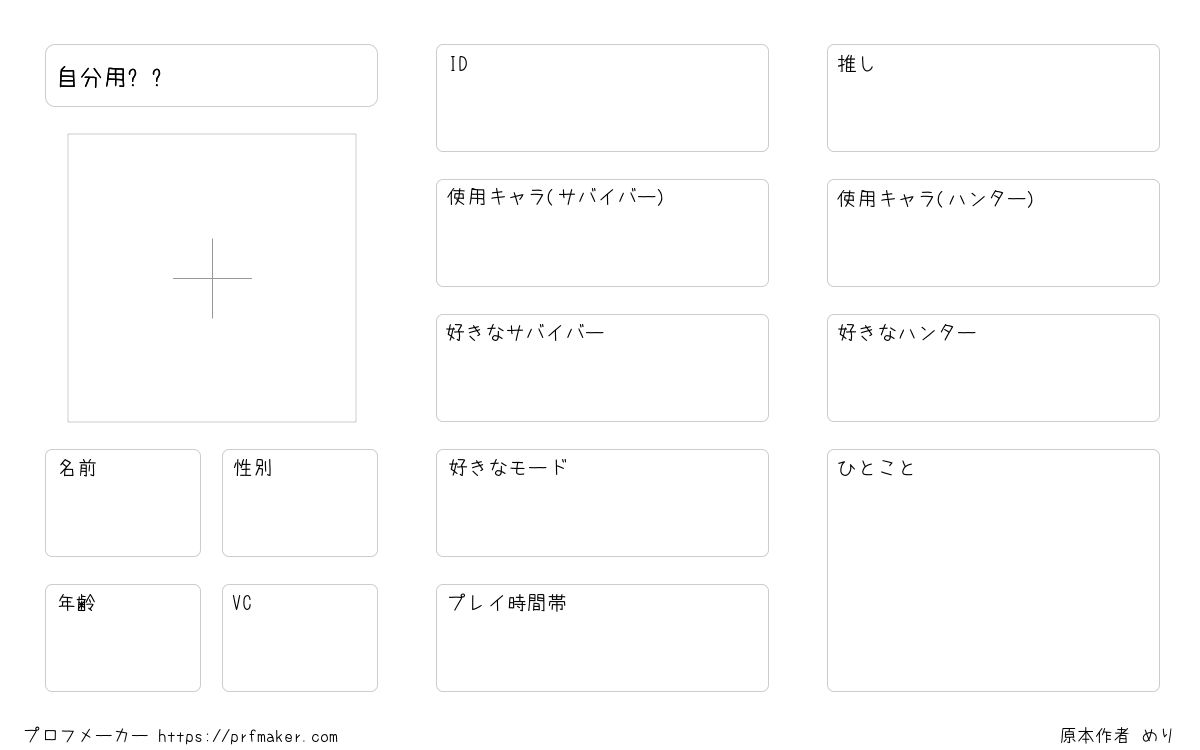
Task: Click the image placeholder cross icon
Action: 212,278
